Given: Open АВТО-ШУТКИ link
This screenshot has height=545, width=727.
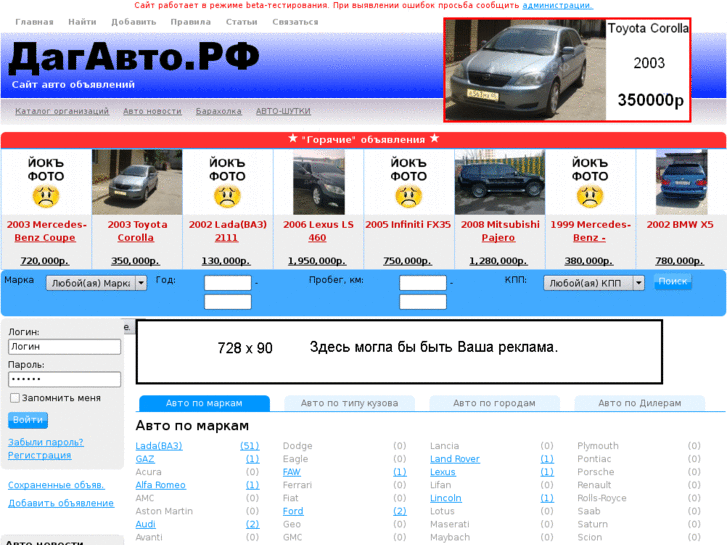Looking at the screenshot, I should [283, 111].
